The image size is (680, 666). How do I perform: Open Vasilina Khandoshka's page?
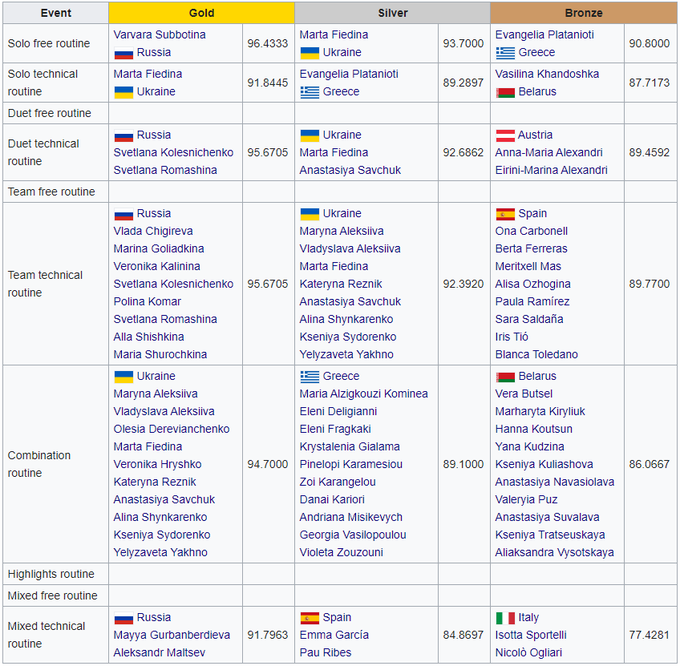(547, 74)
